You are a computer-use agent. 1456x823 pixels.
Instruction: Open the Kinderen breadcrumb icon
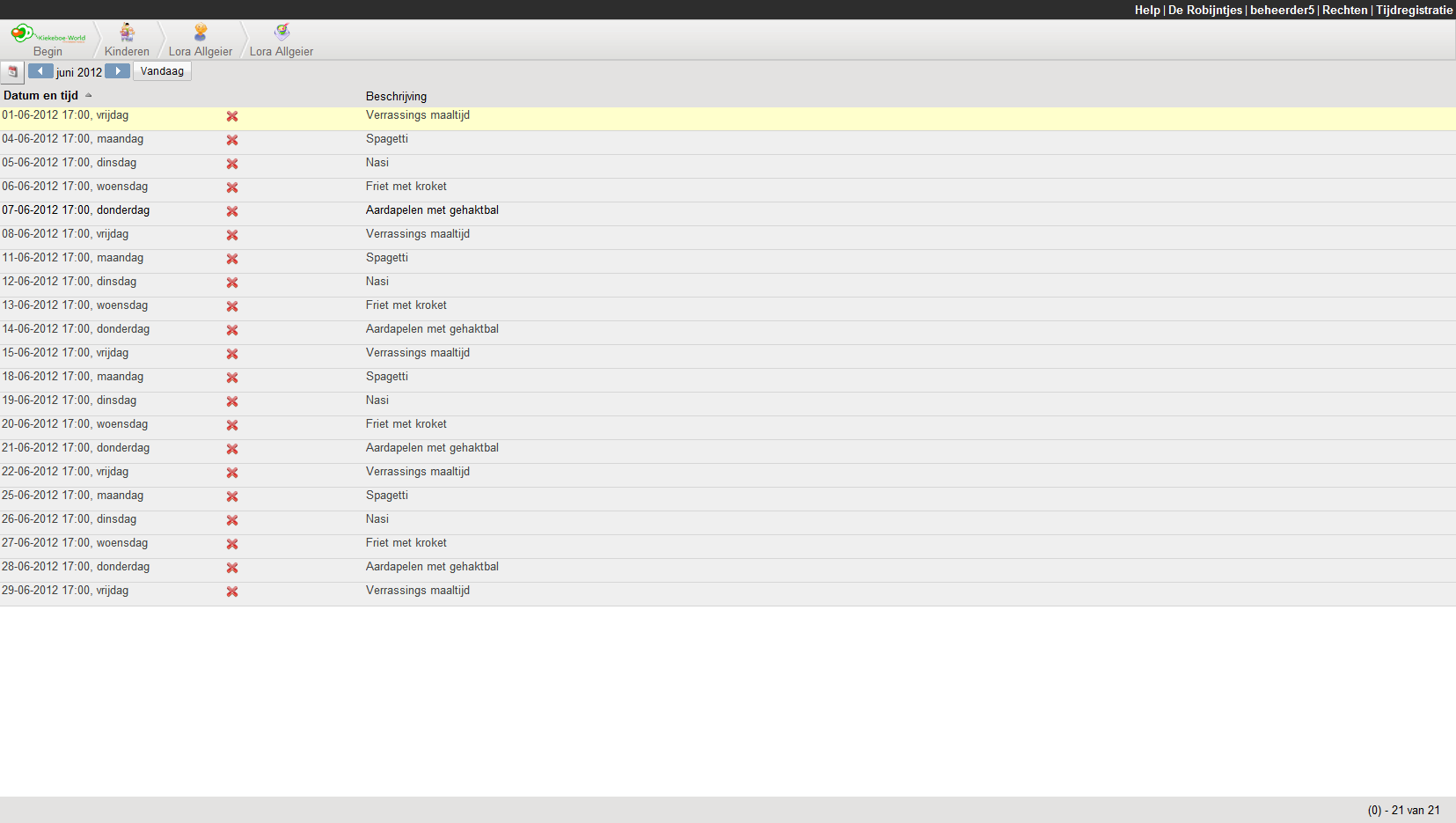click(127, 33)
